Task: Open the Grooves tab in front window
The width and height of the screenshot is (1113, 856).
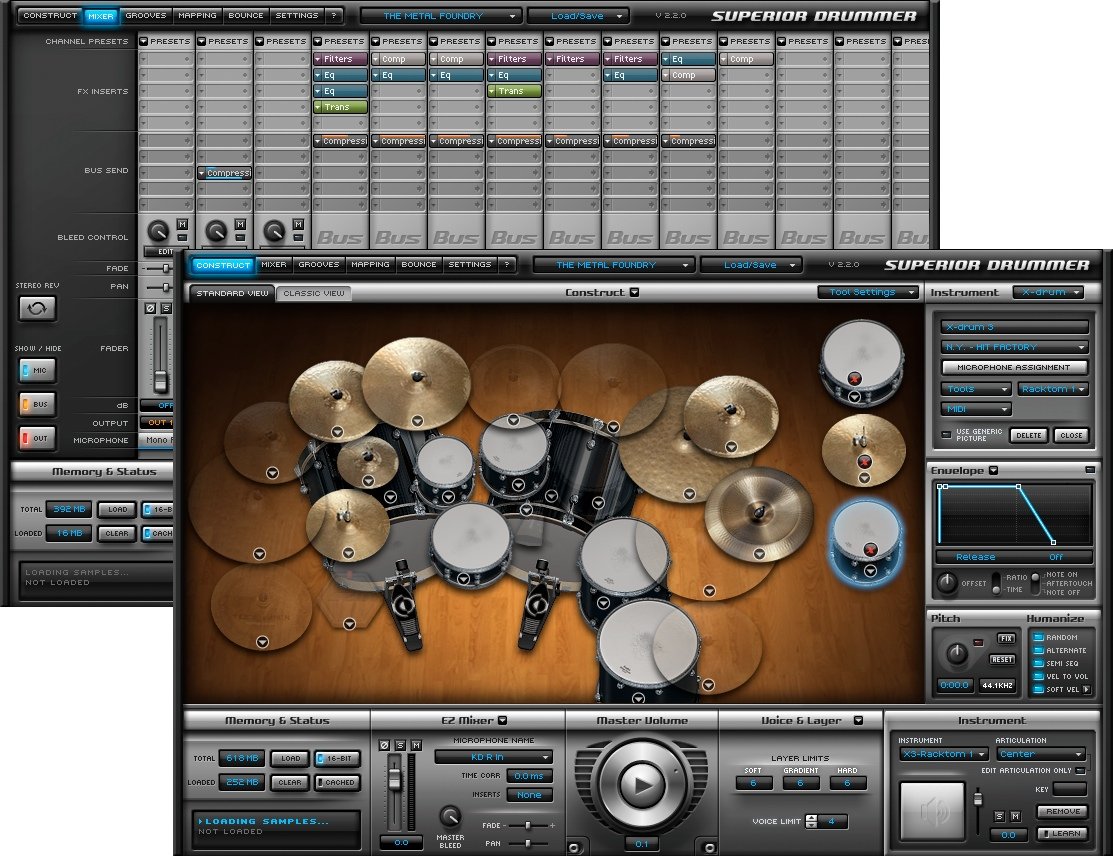Action: pyautogui.click(x=319, y=265)
